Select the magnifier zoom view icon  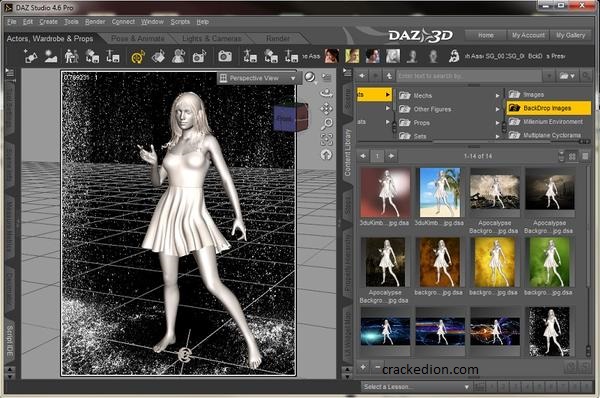point(326,124)
